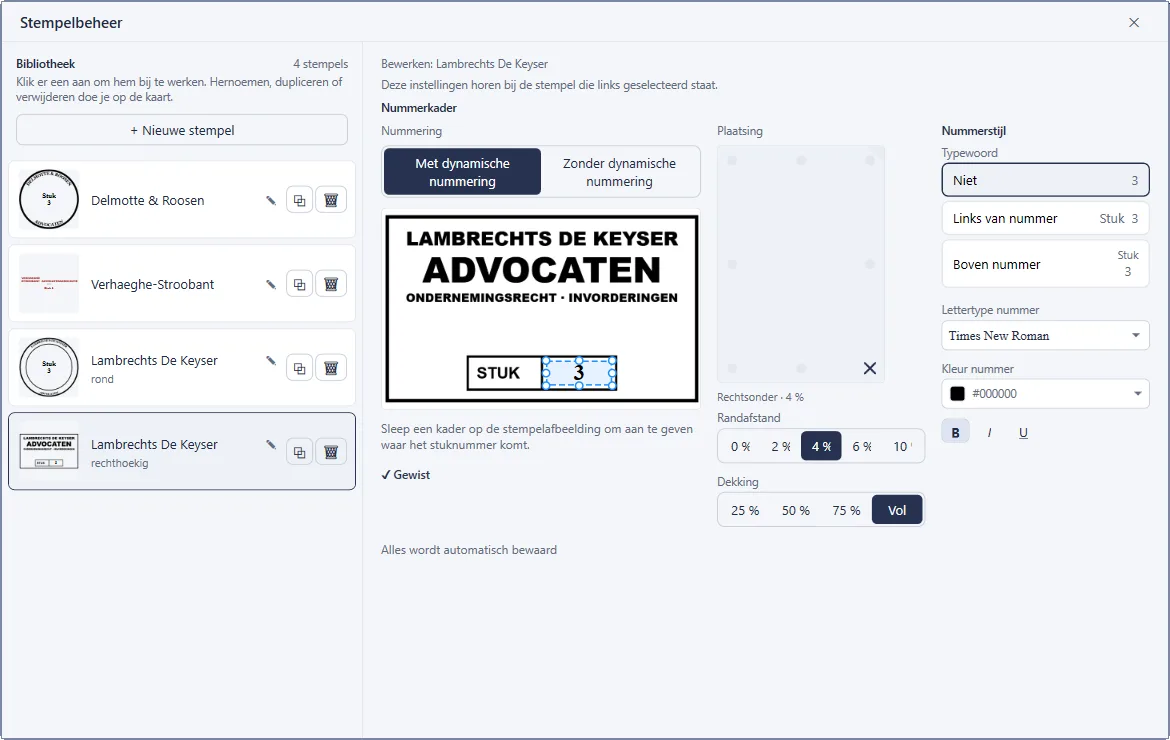Click the 'Rechtsonder · 4 %' label
Screen dimensions: 1170x740
pos(760,397)
